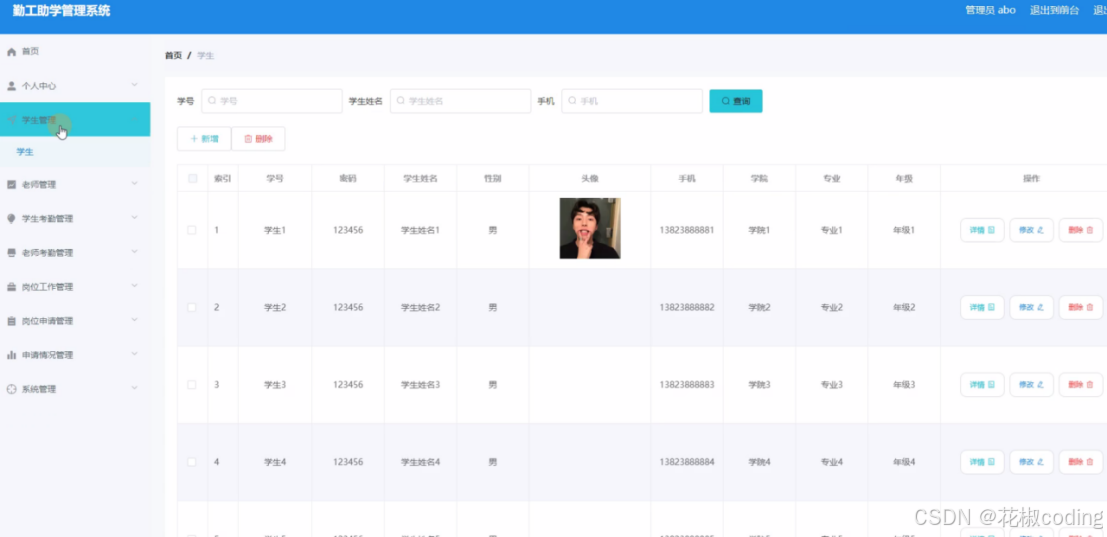This screenshot has width=1107, height=537.
Task: Click 管理员 abo in the top bar
Action: (991, 11)
